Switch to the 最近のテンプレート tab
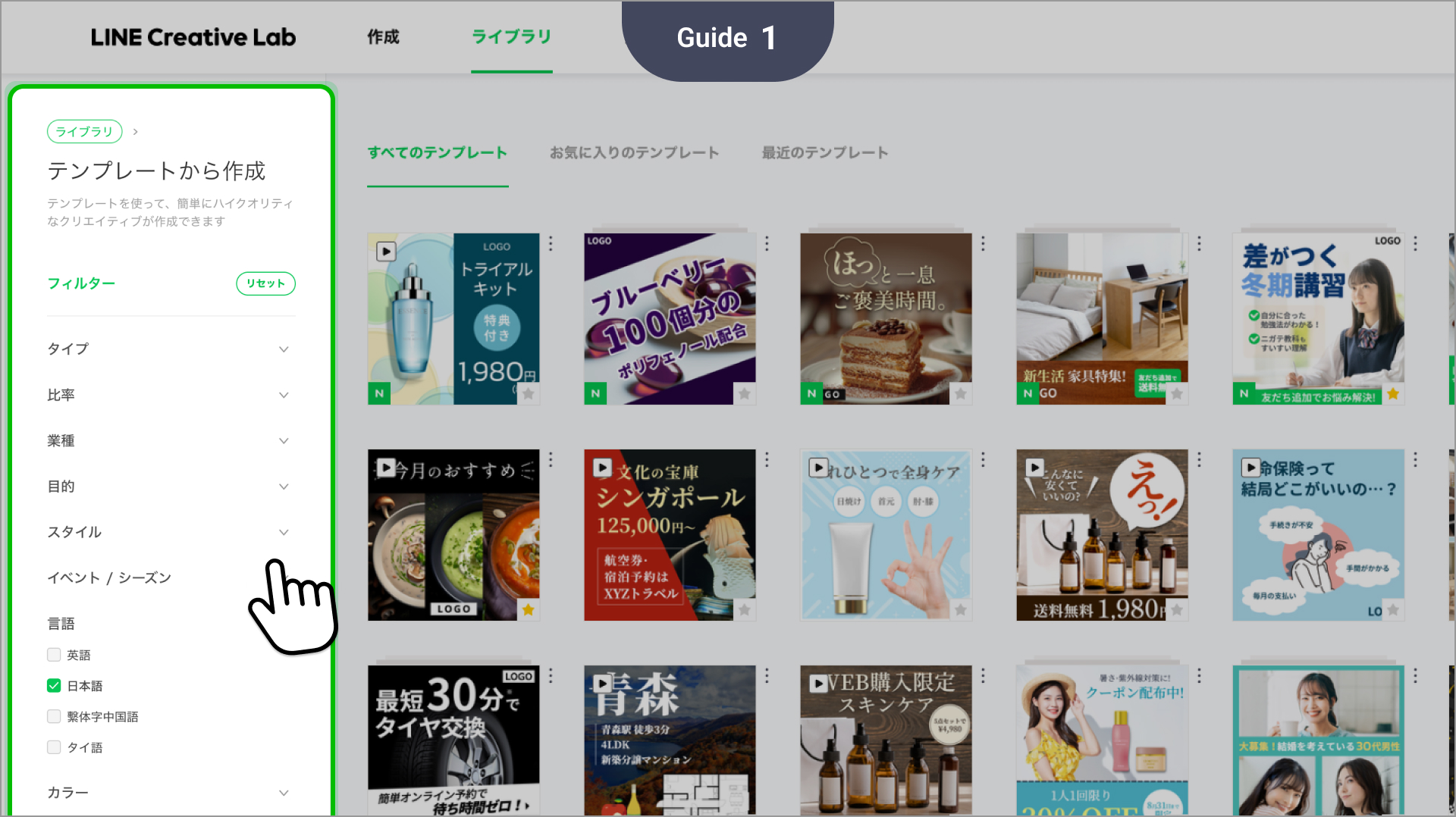Screen dimensions: 1456x817 coord(824,153)
